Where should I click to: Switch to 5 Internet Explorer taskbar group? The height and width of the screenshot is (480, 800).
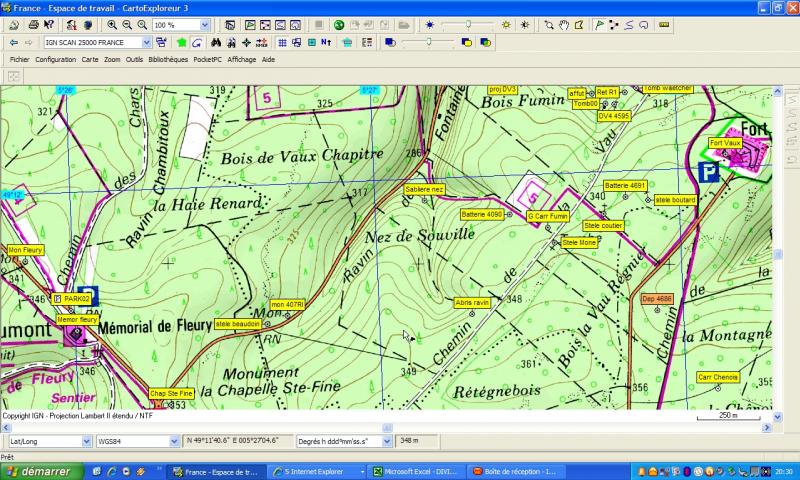point(317,472)
